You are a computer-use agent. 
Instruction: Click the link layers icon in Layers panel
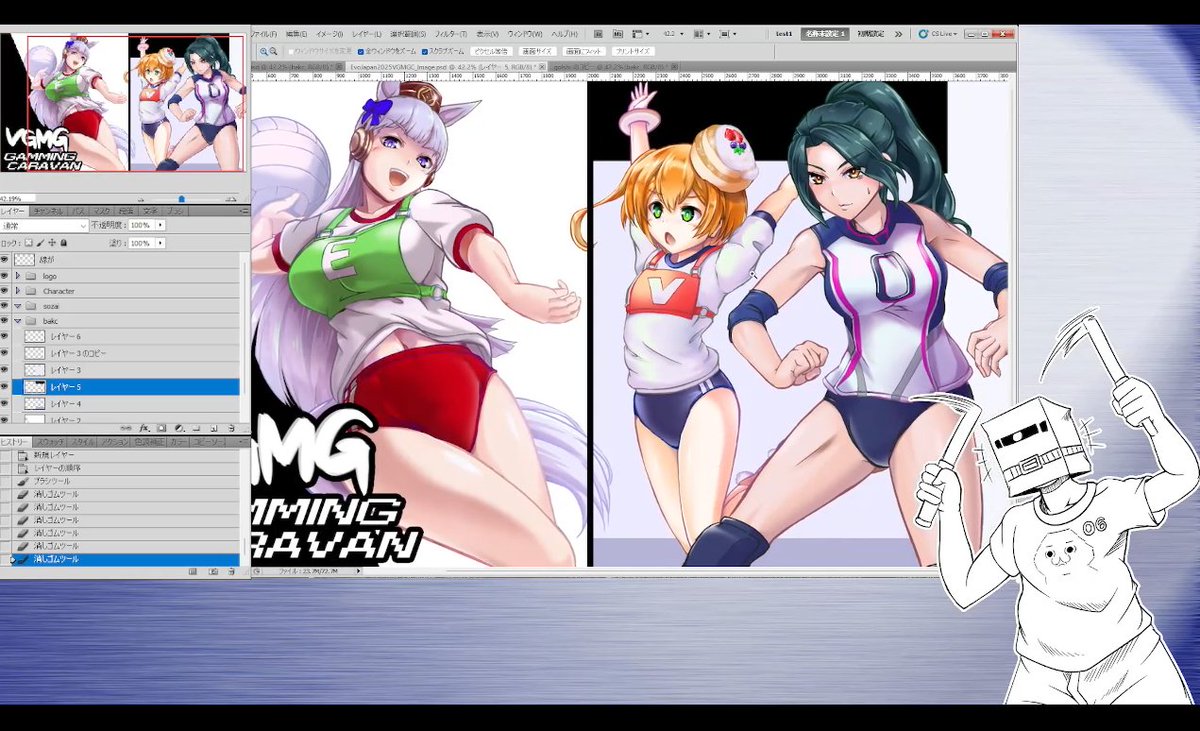(x=126, y=427)
